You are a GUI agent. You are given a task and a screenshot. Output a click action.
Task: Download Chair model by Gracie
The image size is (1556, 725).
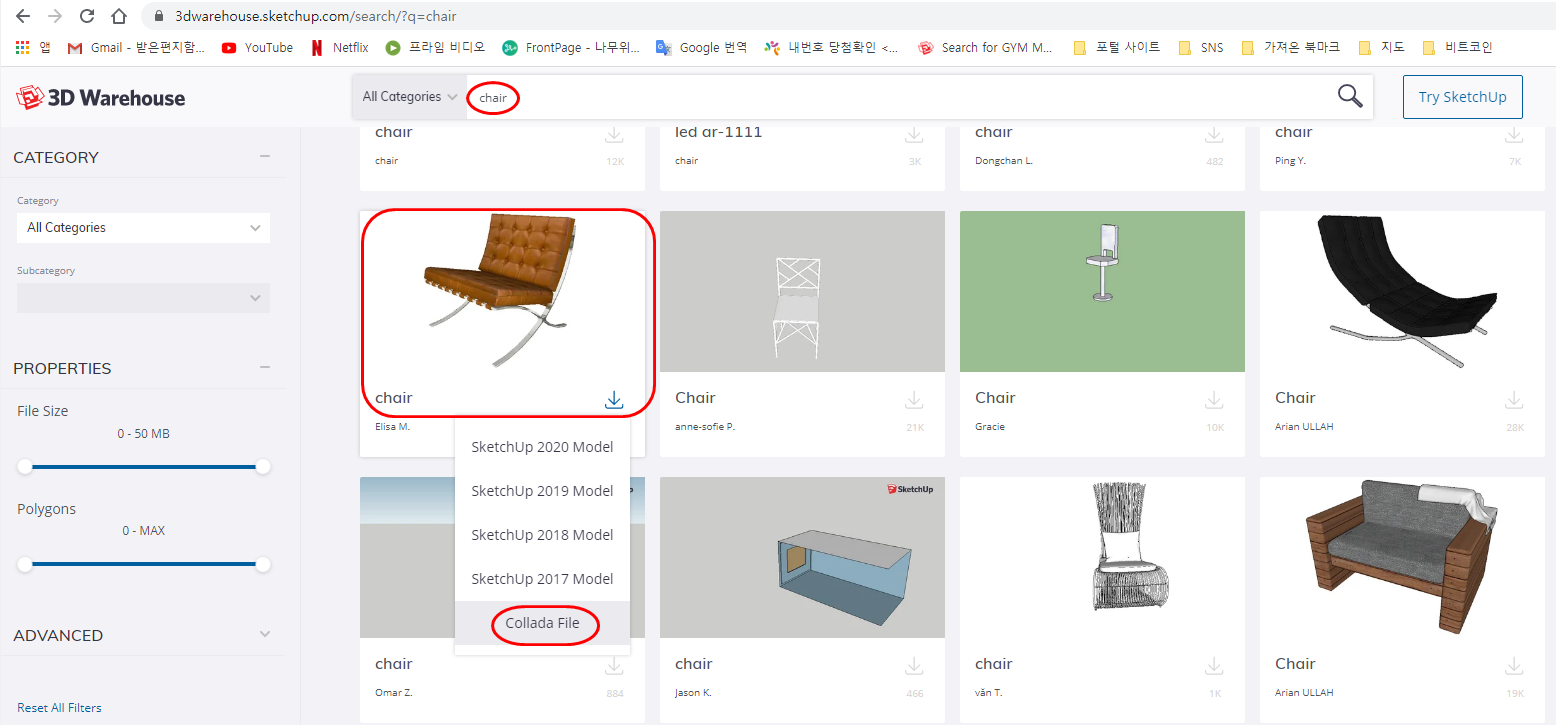click(1214, 400)
